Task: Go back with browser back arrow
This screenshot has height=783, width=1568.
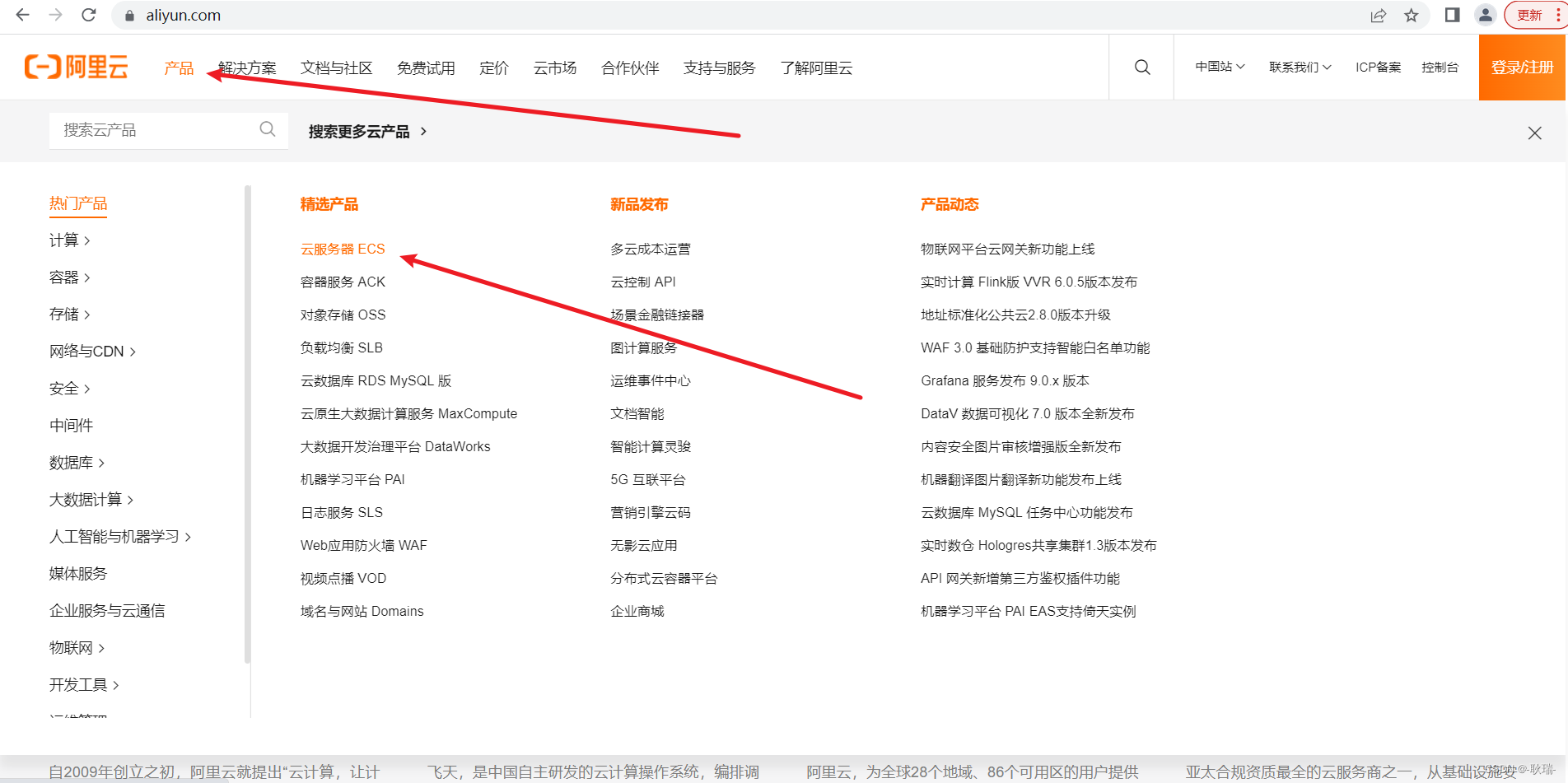Action: point(23,15)
